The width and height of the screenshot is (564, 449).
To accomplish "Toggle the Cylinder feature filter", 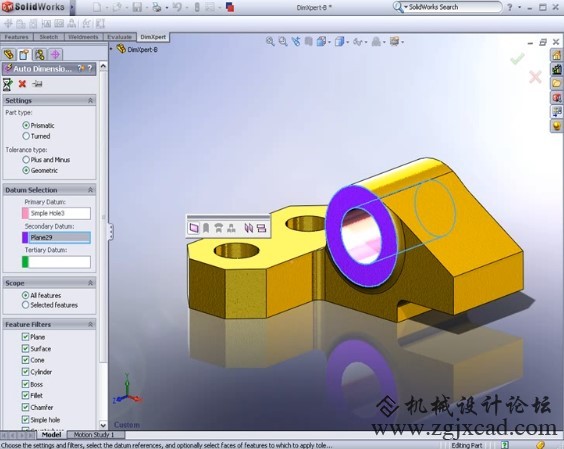I will tap(25, 372).
